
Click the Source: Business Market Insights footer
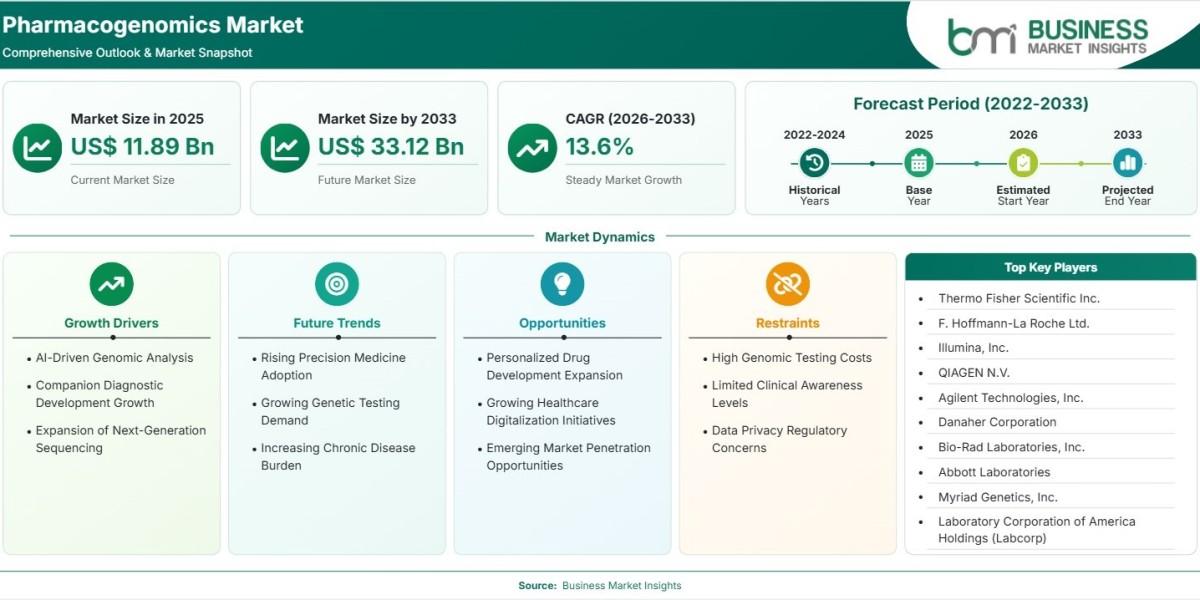tap(600, 586)
